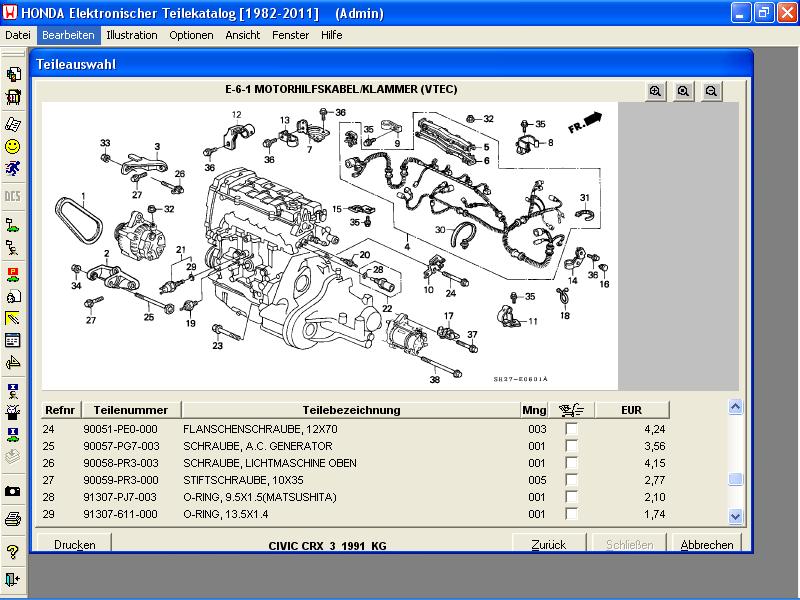This screenshot has height=600, width=800.
Task: Select part number 90057-PG7-003
Action: 121,446
